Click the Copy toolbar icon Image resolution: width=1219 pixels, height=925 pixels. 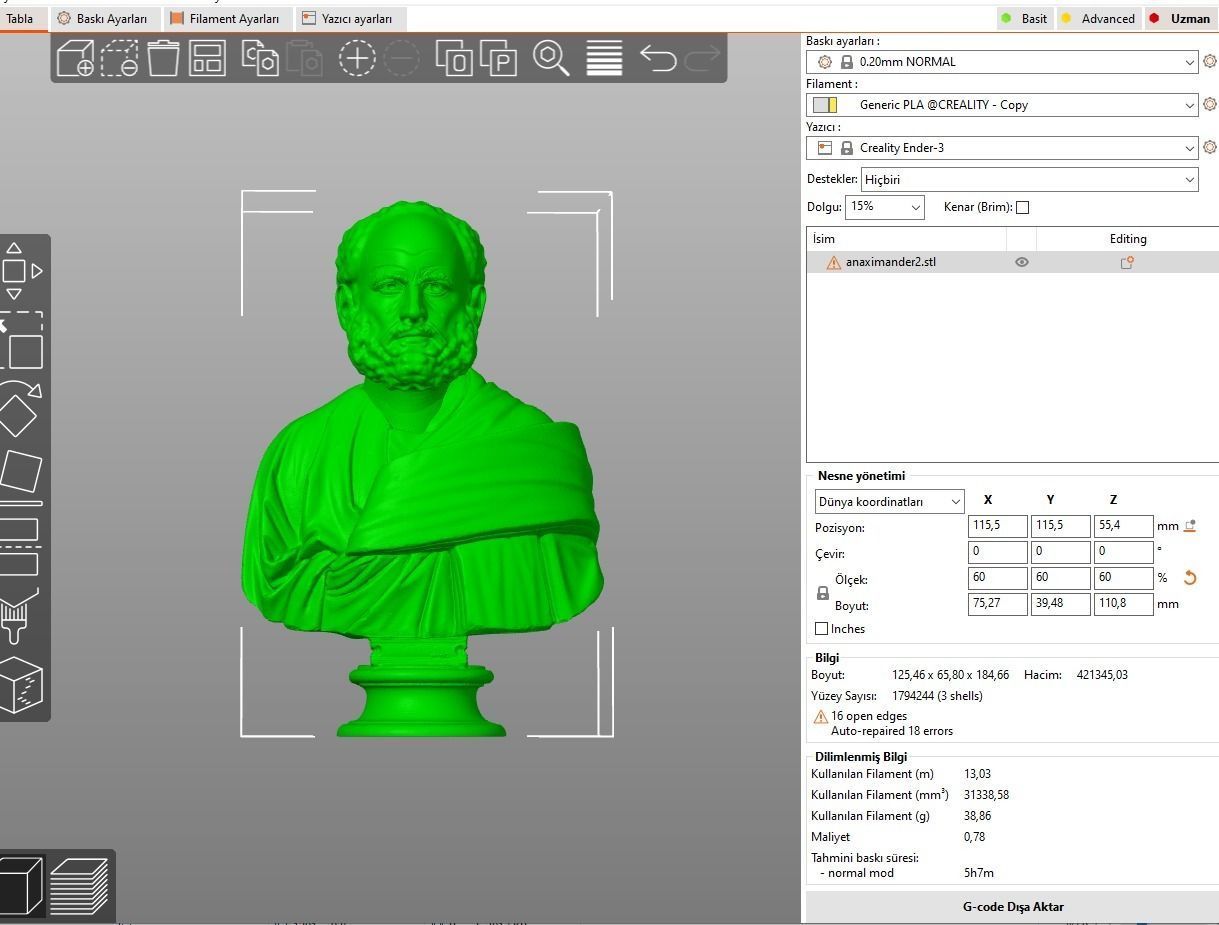260,58
